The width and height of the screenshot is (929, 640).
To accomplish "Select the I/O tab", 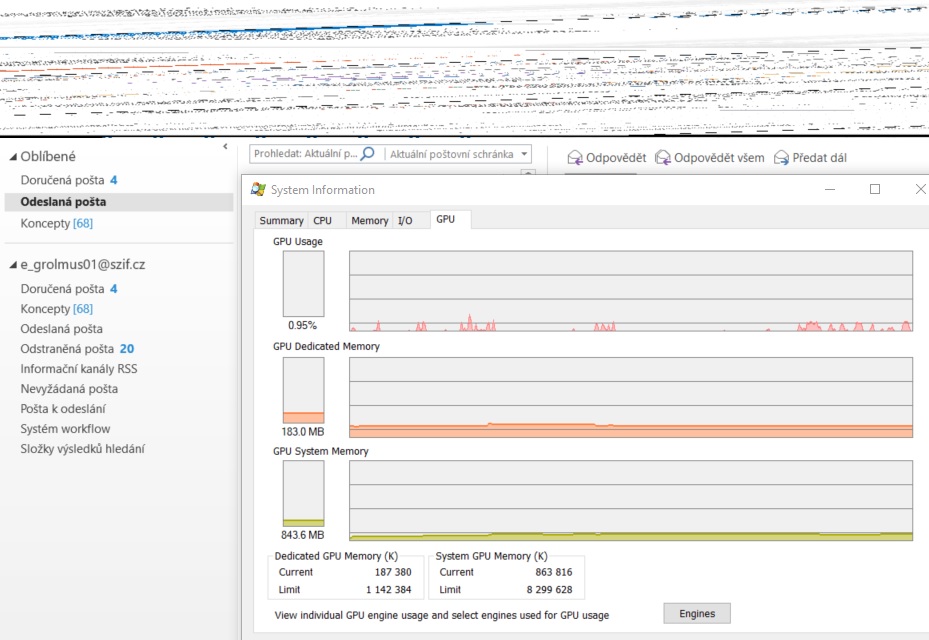I will [x=405, y=221].
